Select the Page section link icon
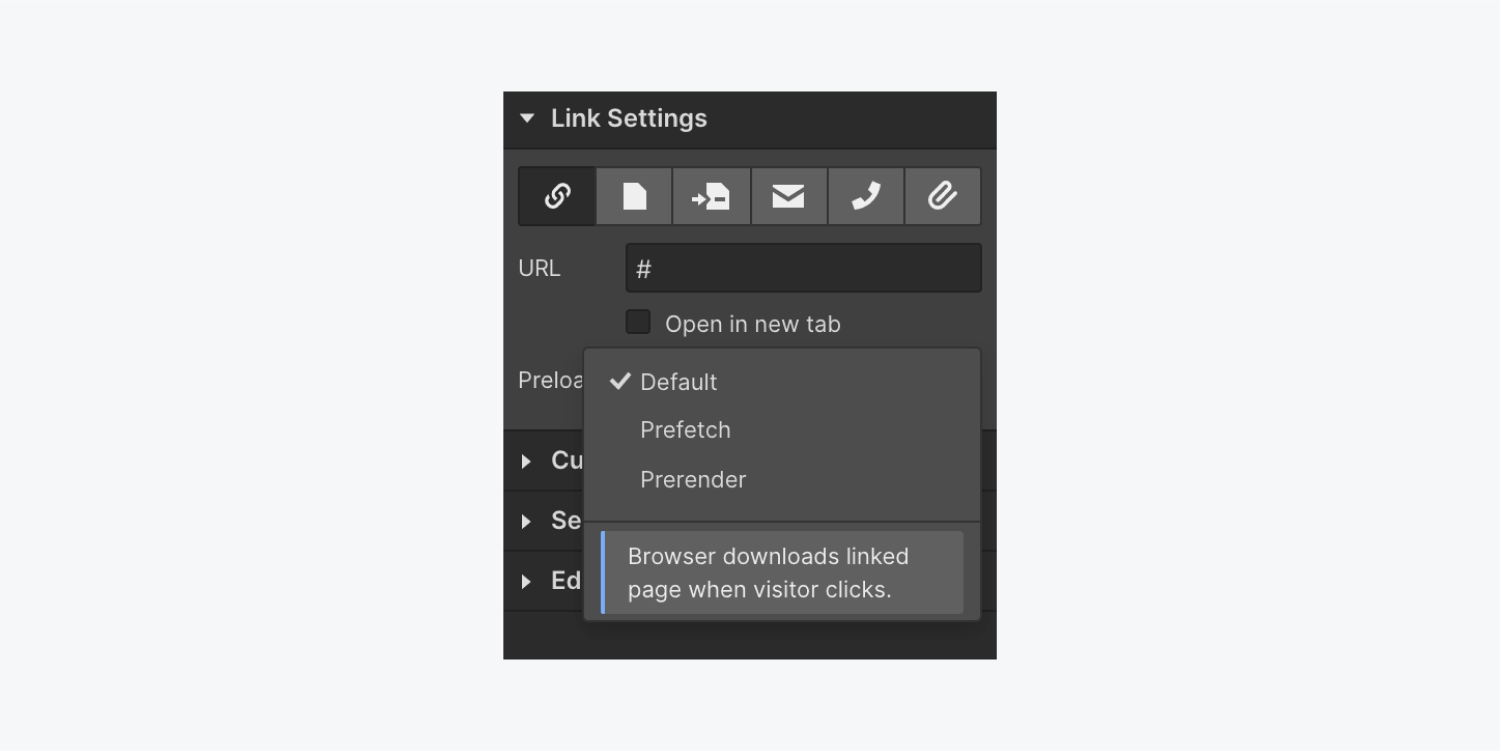The width and height of the screenshot is (1501, 751). pos(711,196)
